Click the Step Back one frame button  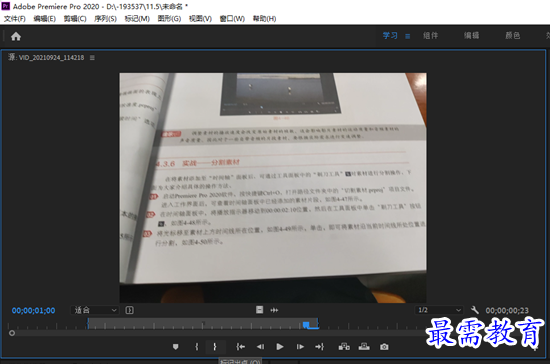260,347
